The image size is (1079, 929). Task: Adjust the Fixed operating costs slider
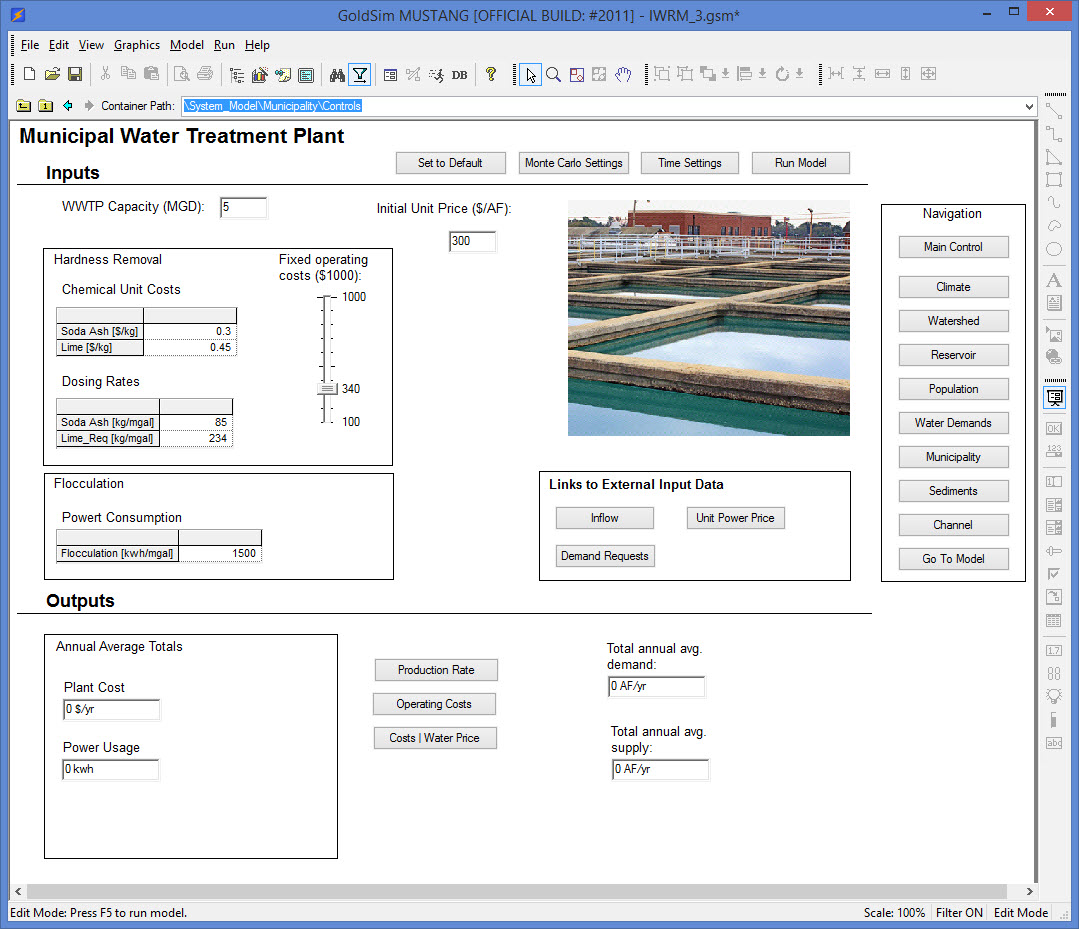(x=325, y=388)
